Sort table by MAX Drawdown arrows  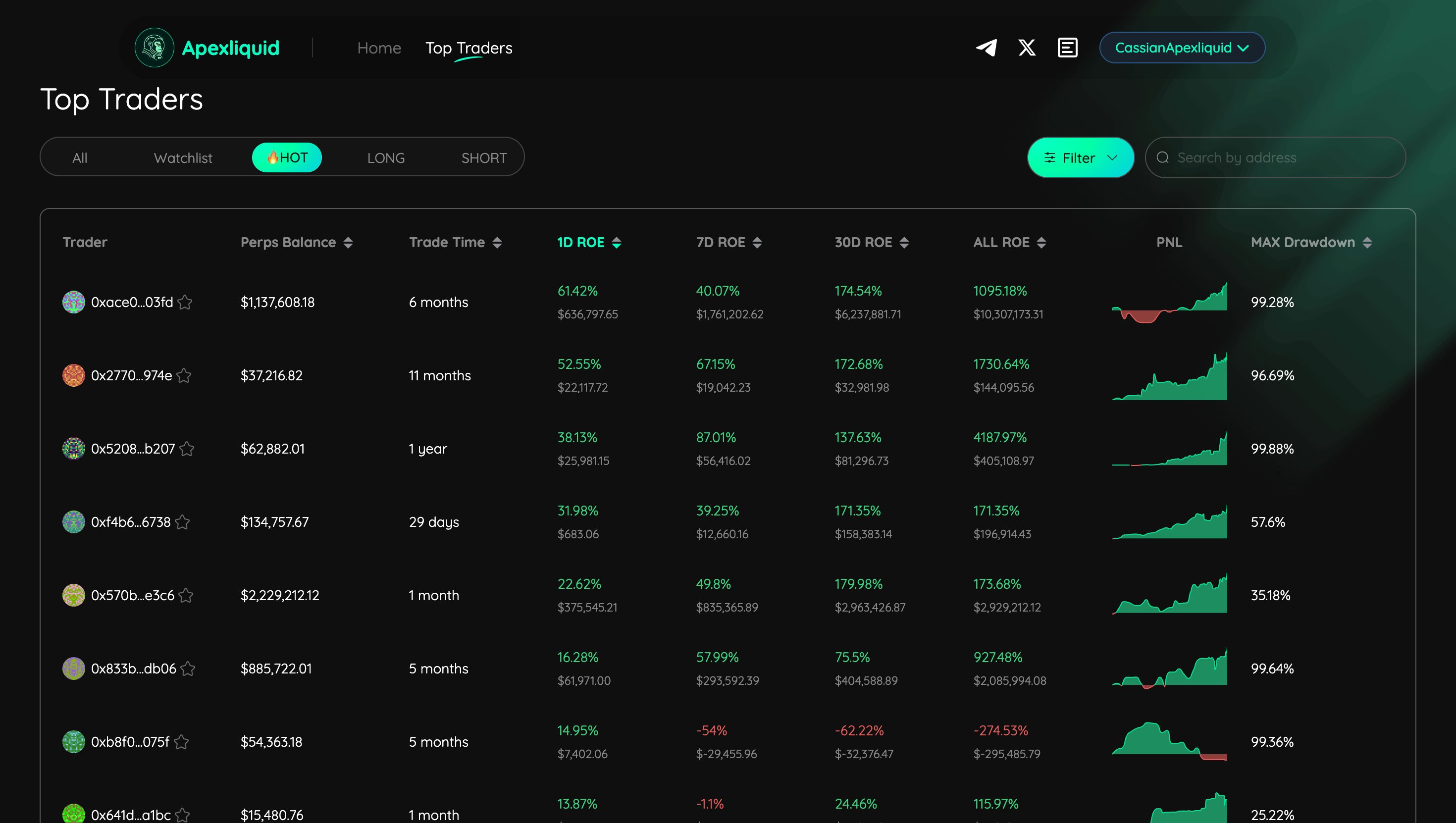(1367, 243)
